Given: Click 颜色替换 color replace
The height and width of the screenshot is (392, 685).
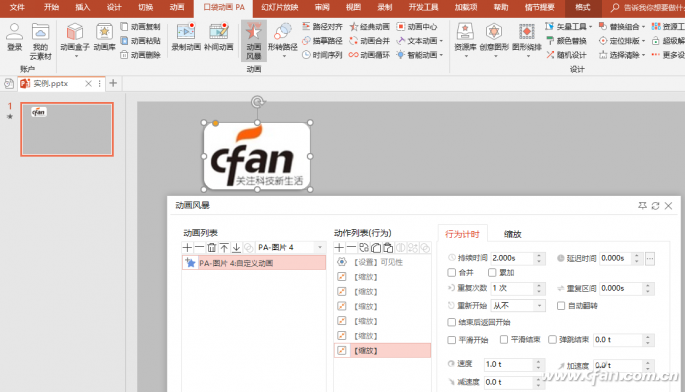Looking at the screenshot, I should pos(566,41).
